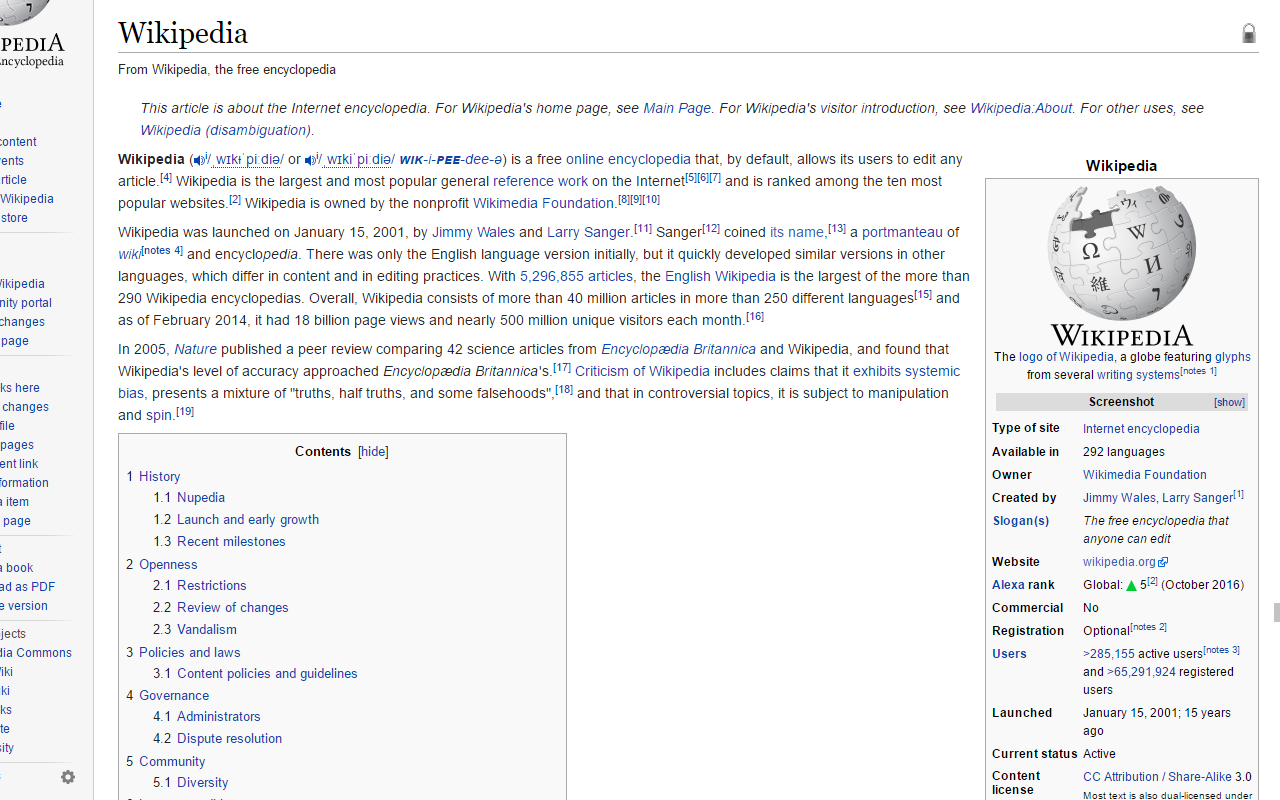The height and width of the screenshot is (800, 1280).
Task: Jump to 1.1 Nupedia in Contents
Action: (189, 497)
